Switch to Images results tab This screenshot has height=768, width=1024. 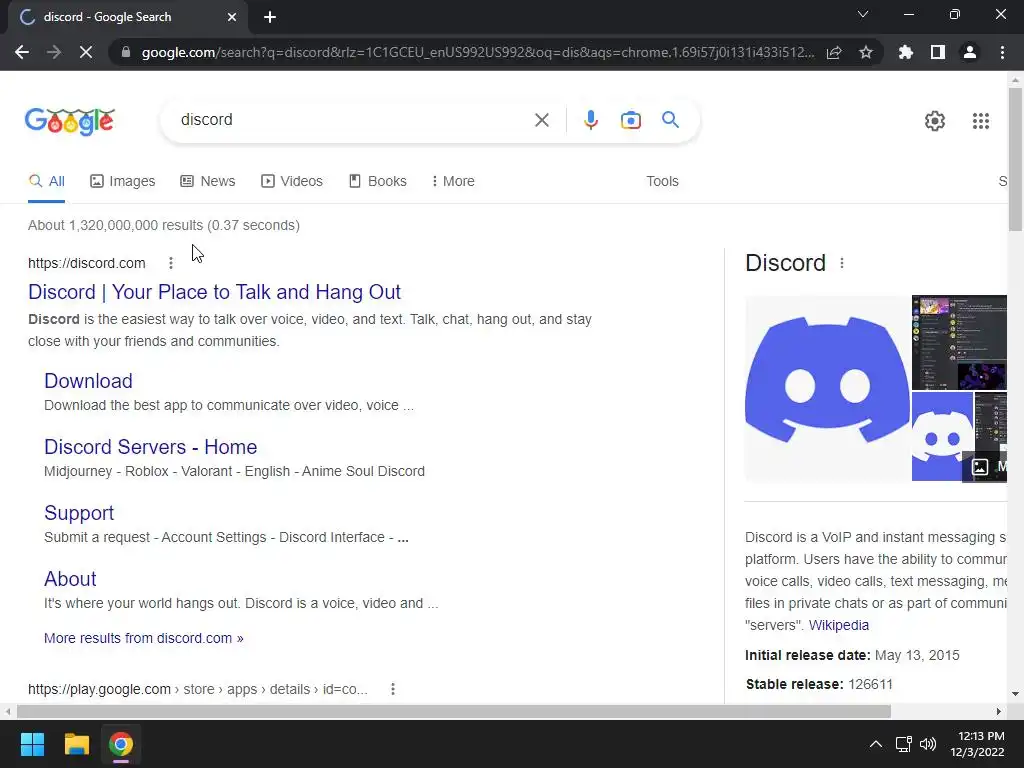123,182
